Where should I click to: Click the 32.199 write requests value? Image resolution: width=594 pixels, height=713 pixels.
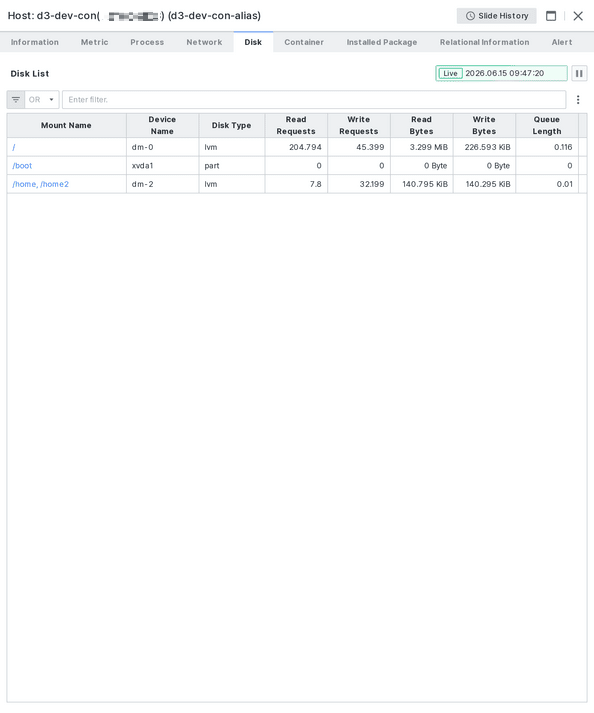372,184
